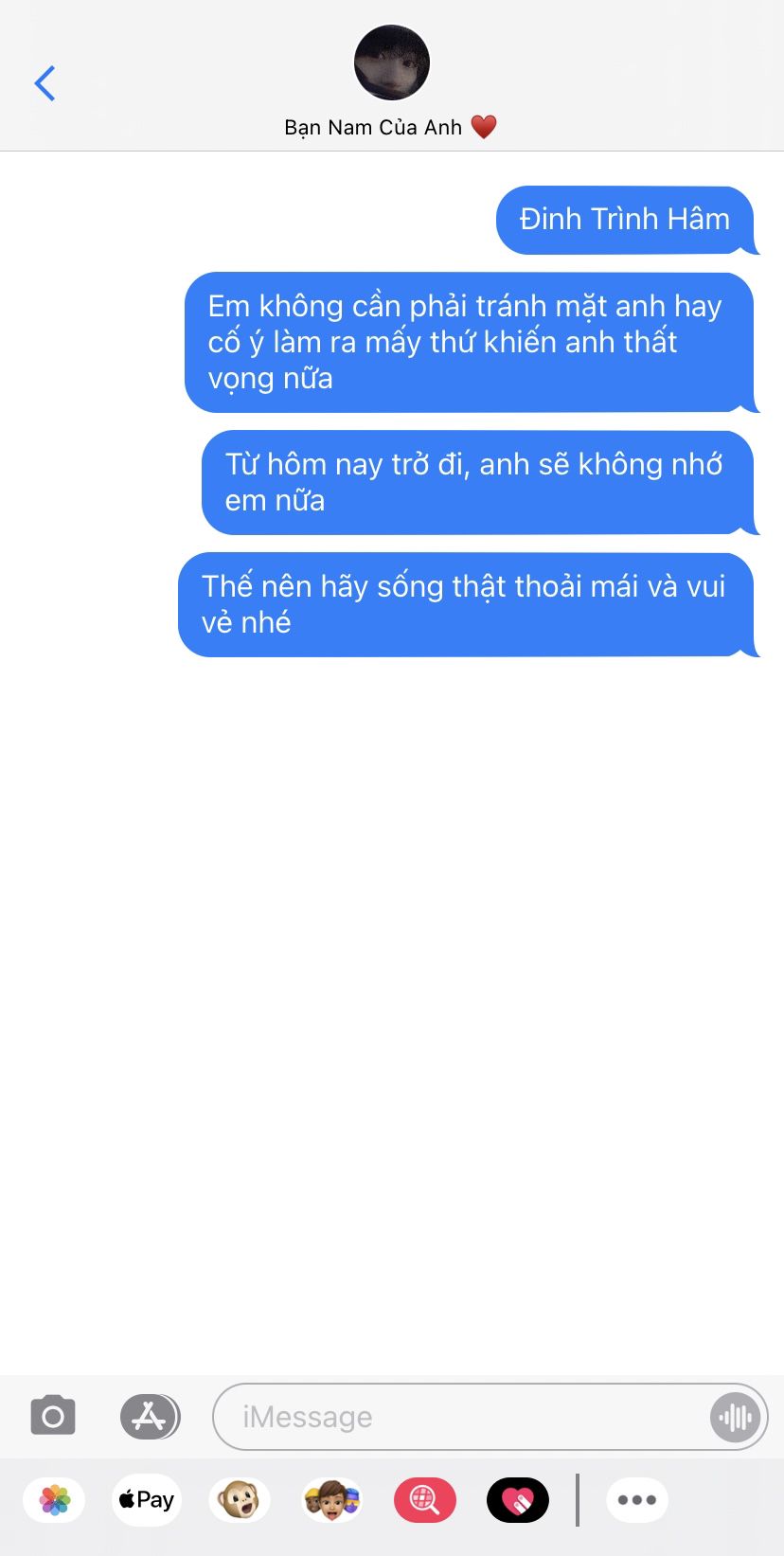
Task: Open the Animoji monkey icon
Action: coord(239,1500)
